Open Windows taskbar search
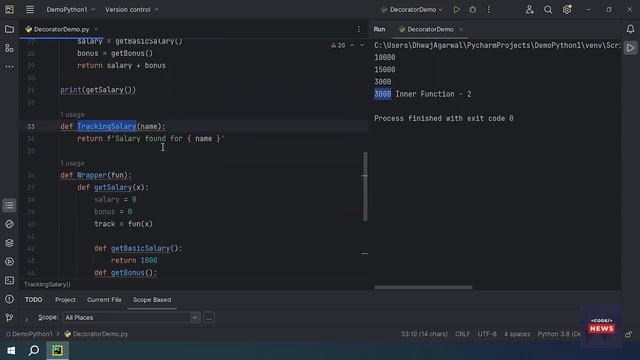Image resolution: width=640 pixels, height=360 pixels. pos(34,350)
